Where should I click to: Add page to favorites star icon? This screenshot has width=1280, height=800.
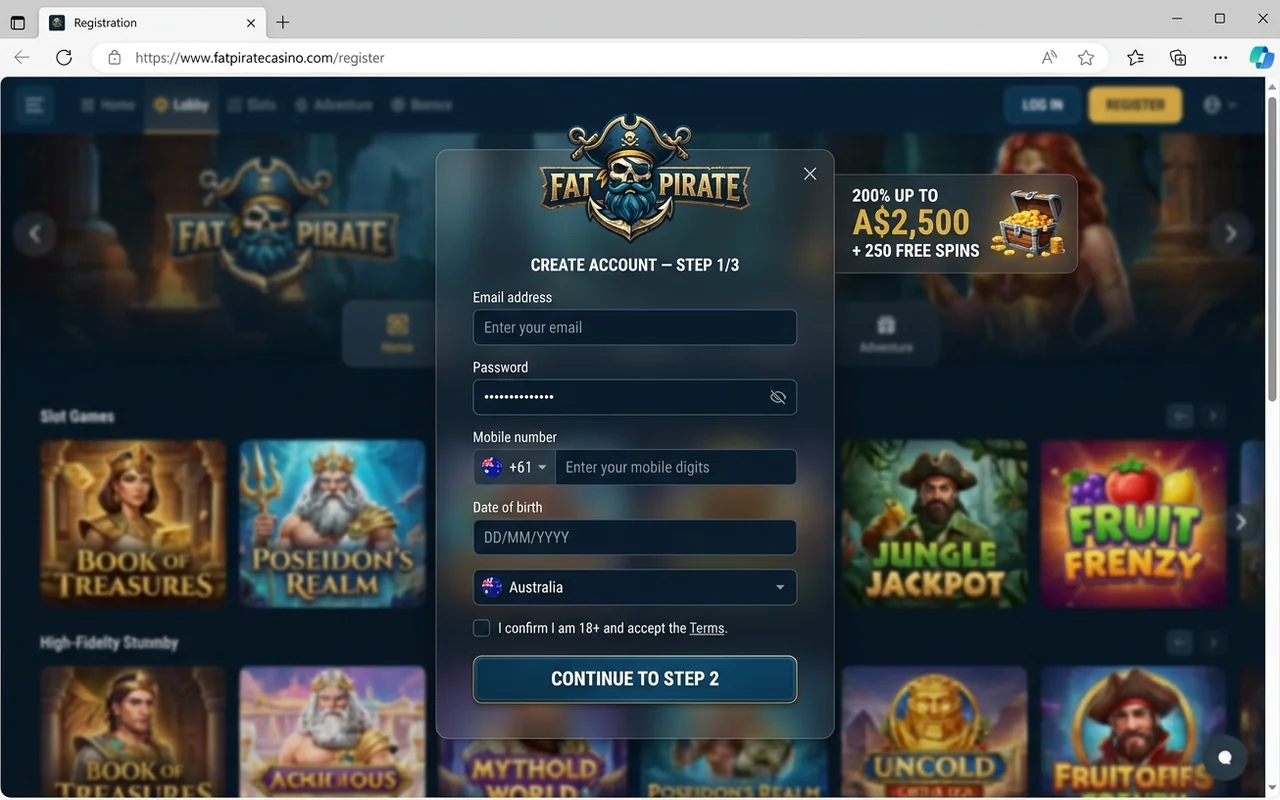(x=1086, y=58)
